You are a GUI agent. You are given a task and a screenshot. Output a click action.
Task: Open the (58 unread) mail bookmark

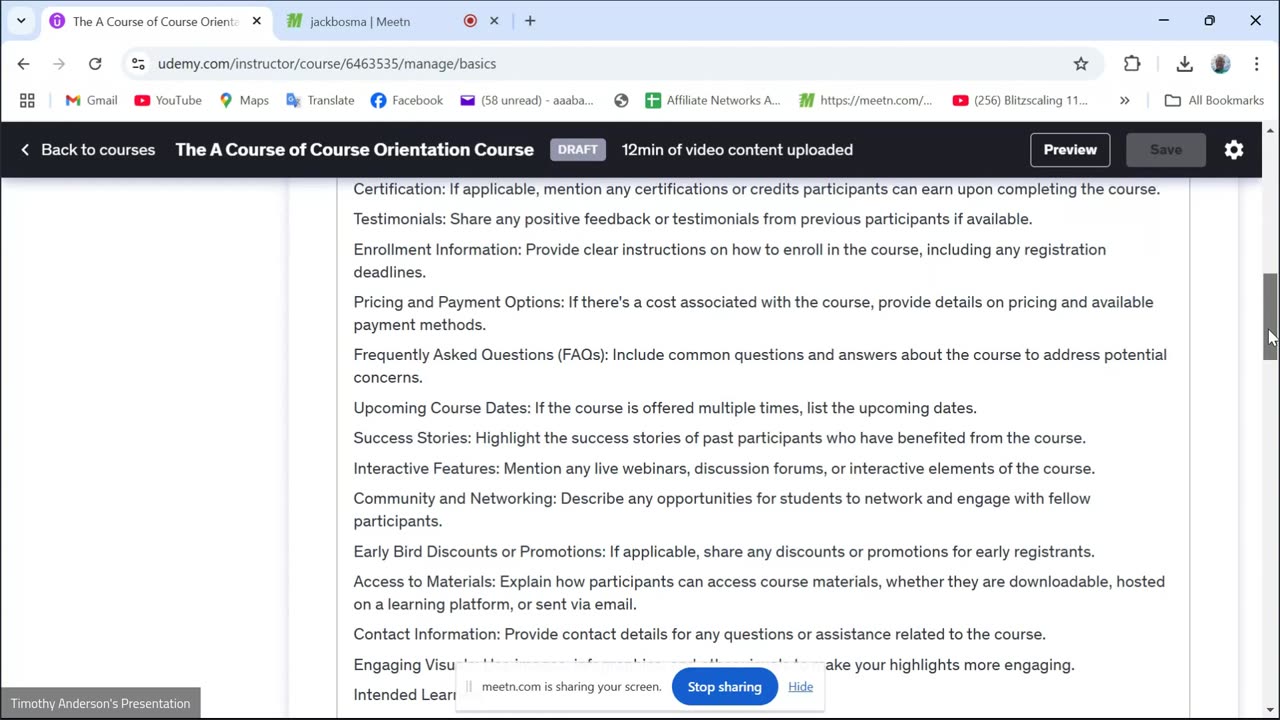tap(527, 100)
